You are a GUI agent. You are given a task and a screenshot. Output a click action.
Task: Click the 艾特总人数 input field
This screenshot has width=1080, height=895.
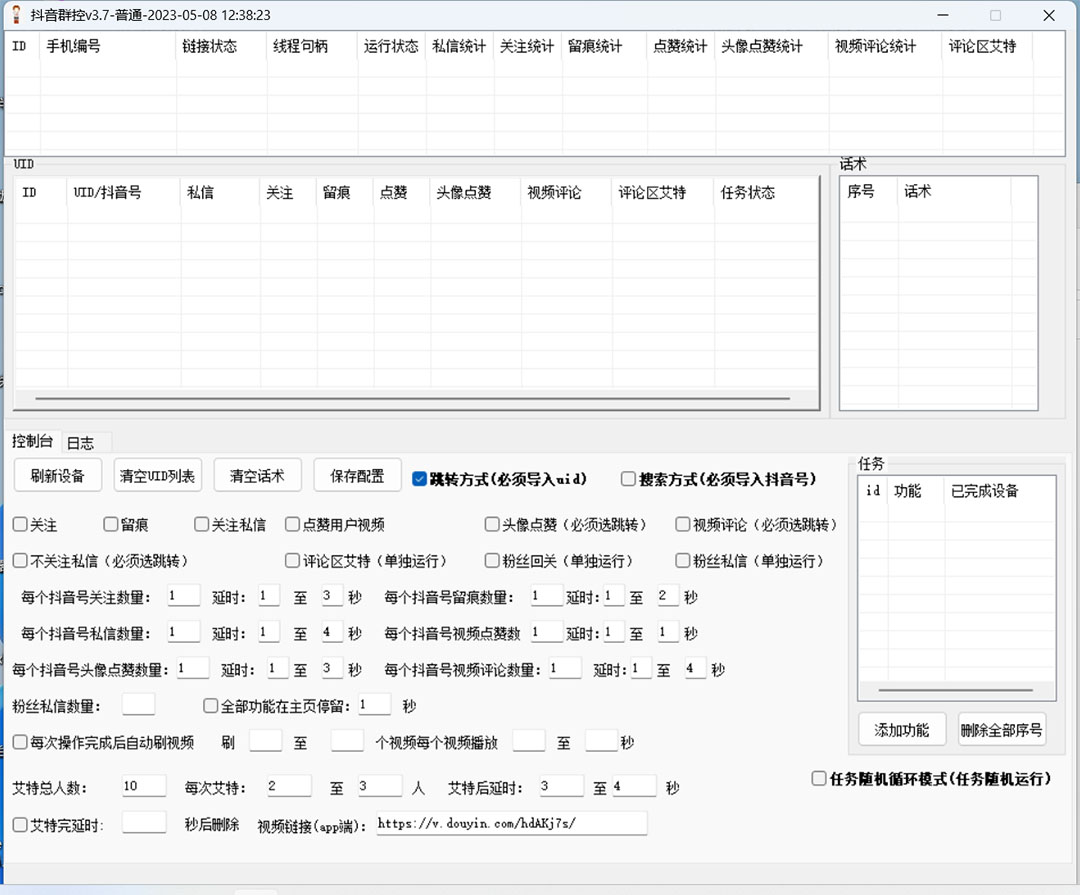(143, 785)
